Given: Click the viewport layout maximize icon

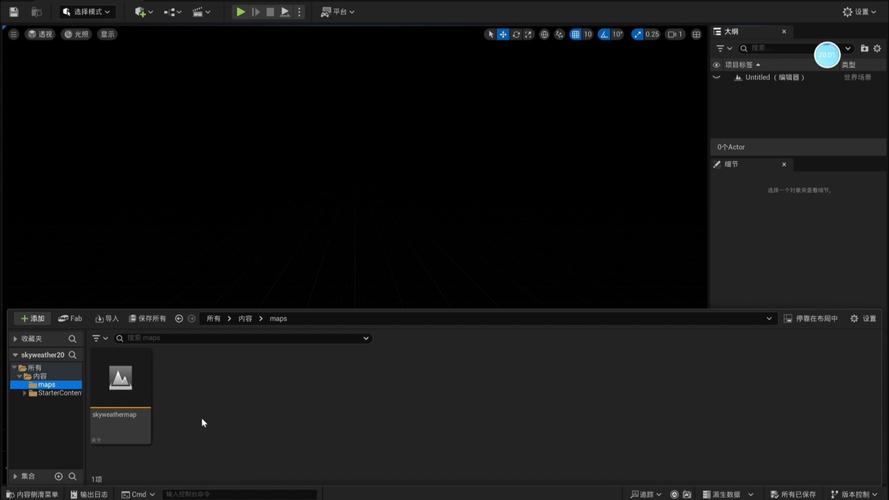Looking at the screenshot, I should click(696, 34).
